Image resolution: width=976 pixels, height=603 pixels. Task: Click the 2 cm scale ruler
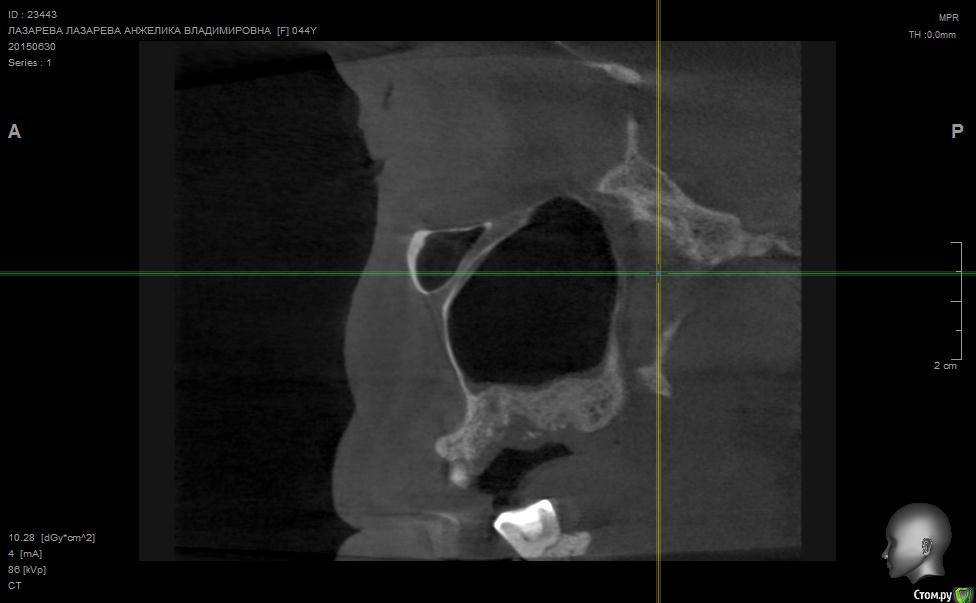(x=956, y=300)
